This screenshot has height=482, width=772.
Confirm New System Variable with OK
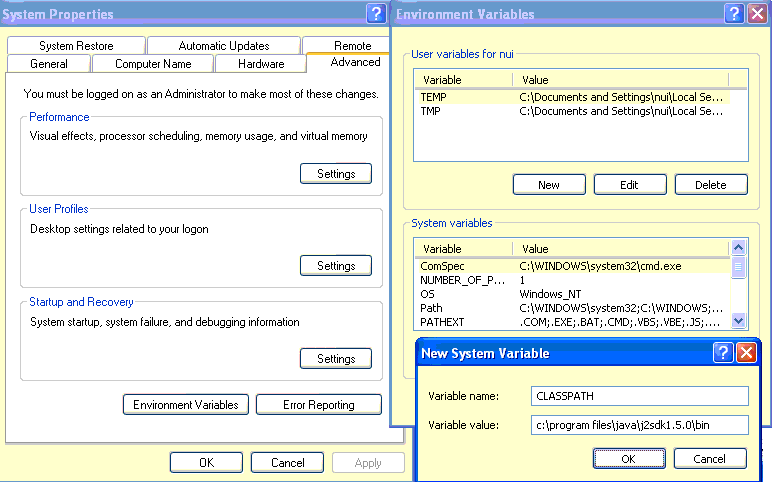pyautogui.click(x=629, y=459)
